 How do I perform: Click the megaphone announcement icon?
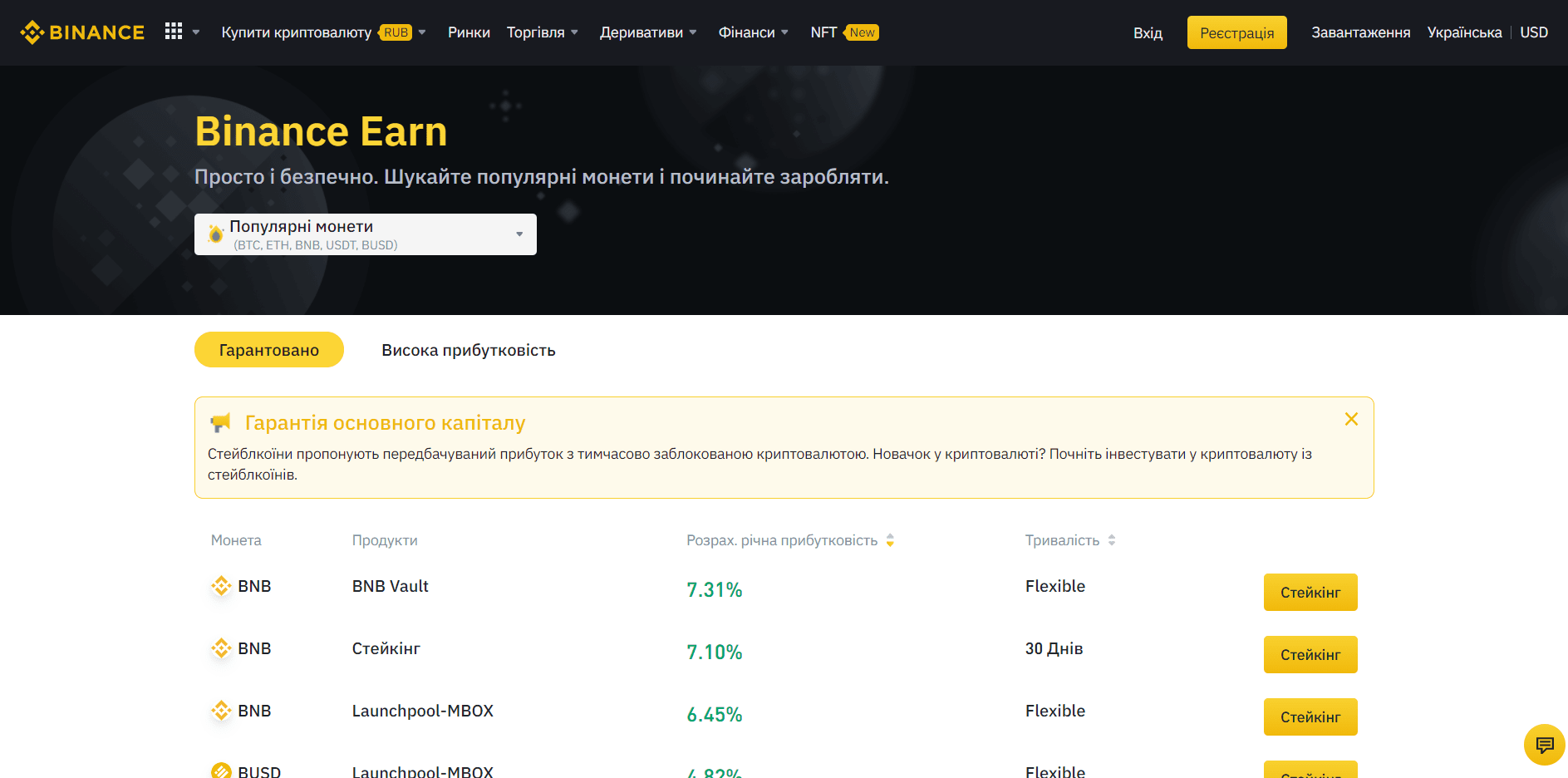pos(220,422)
